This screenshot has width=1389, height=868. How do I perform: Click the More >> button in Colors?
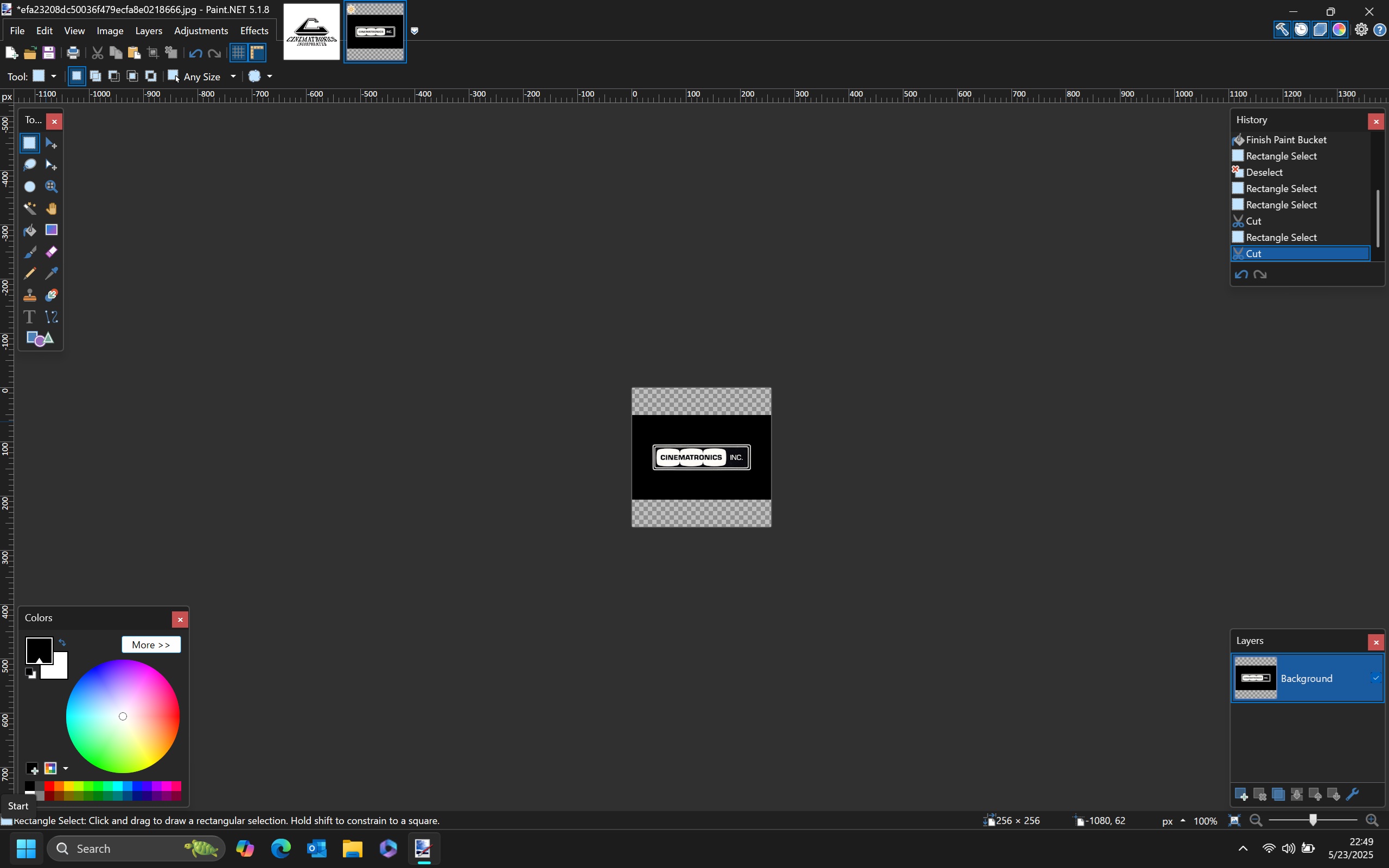pos(151,644)
